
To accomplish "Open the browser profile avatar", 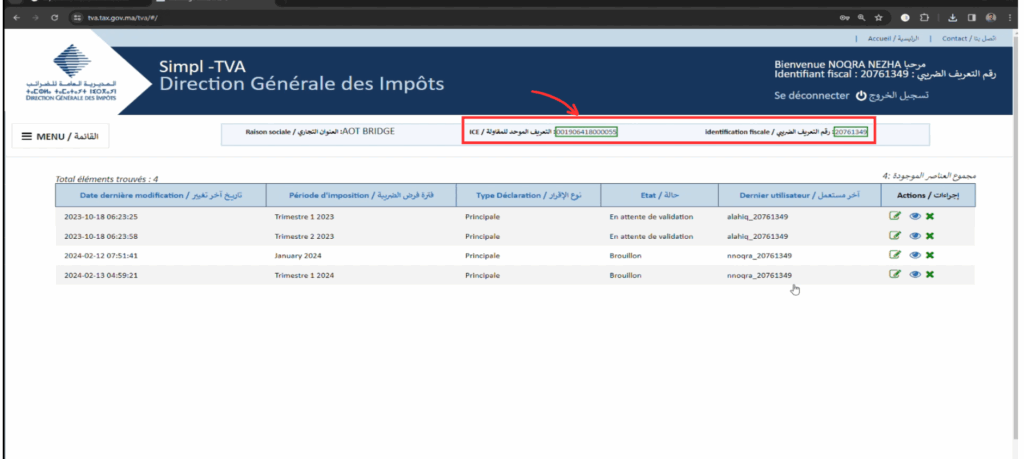I will [x=991, y=18].
